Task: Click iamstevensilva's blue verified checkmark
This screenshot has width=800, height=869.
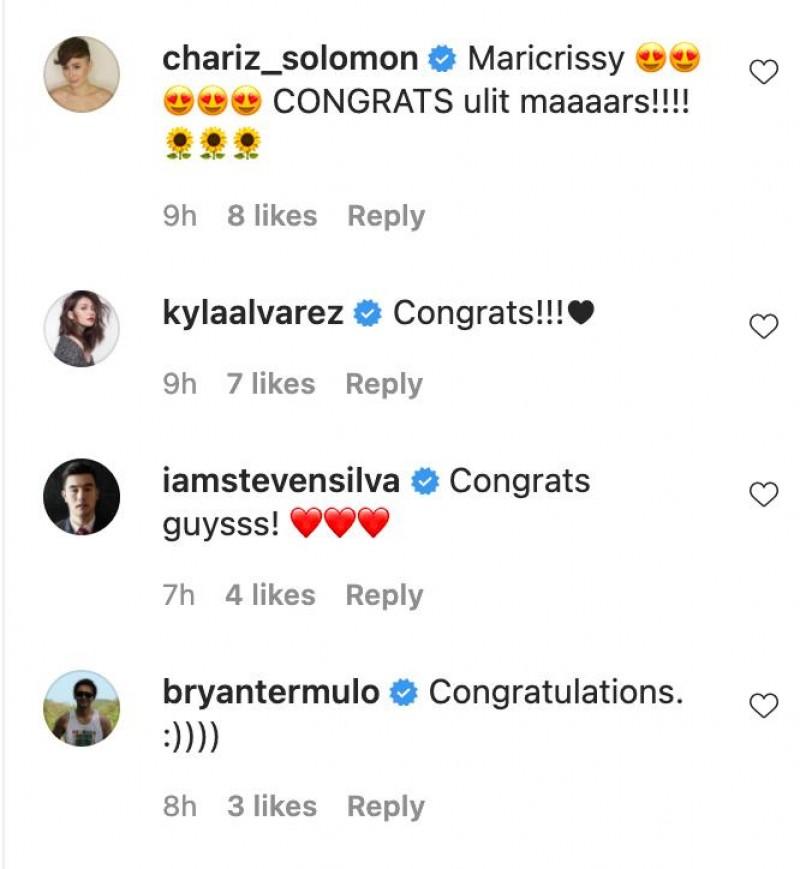Action: coord(425,482)
